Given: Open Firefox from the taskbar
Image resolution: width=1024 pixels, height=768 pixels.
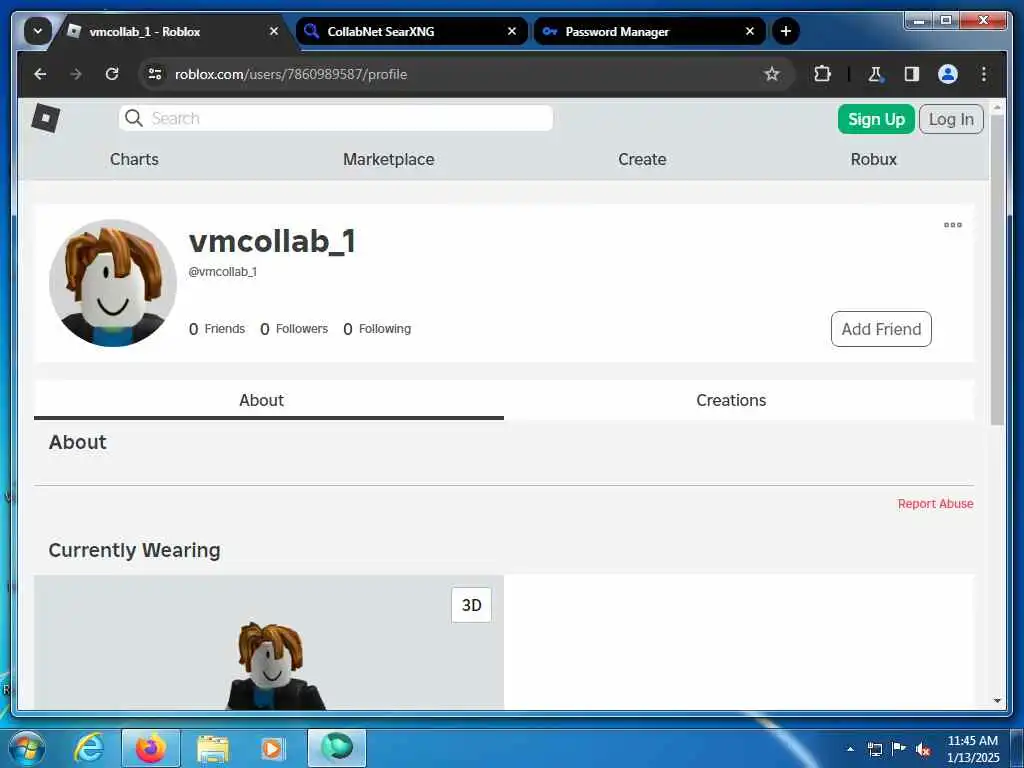Looking at the screenshot, I should coord(150,748).
